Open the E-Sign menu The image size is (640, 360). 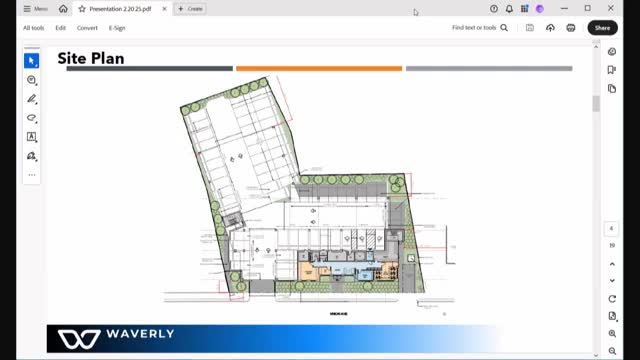pos(117,28)
